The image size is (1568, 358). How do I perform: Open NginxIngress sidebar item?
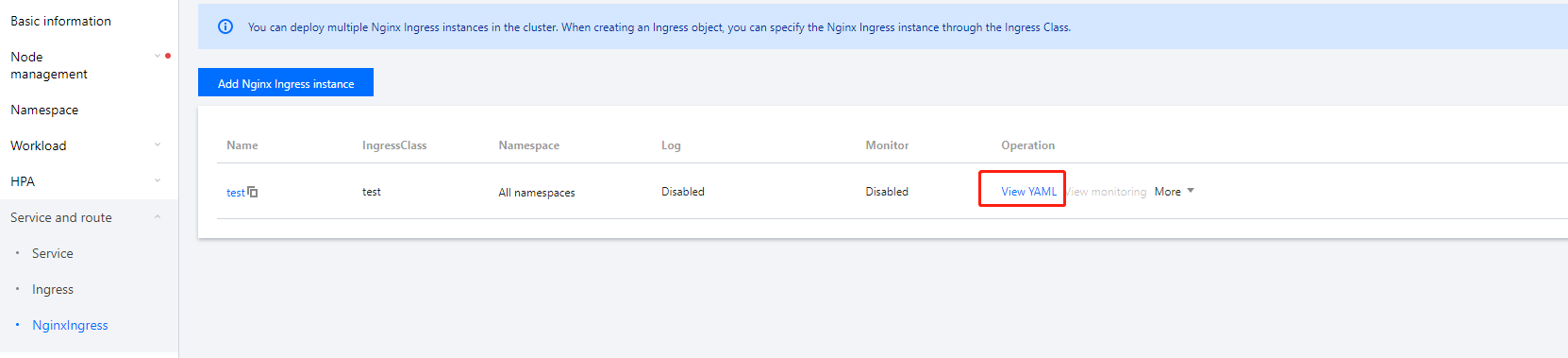(x=70, y=325)
